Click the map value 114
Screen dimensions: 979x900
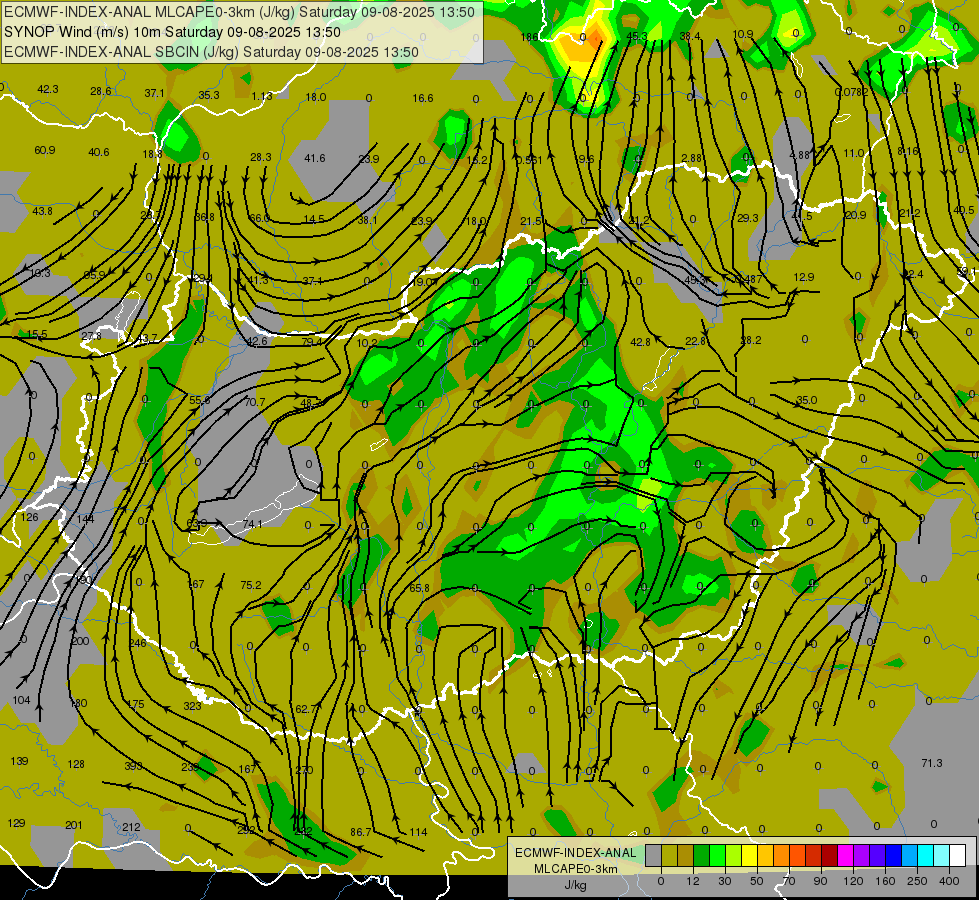pos(418,832)
